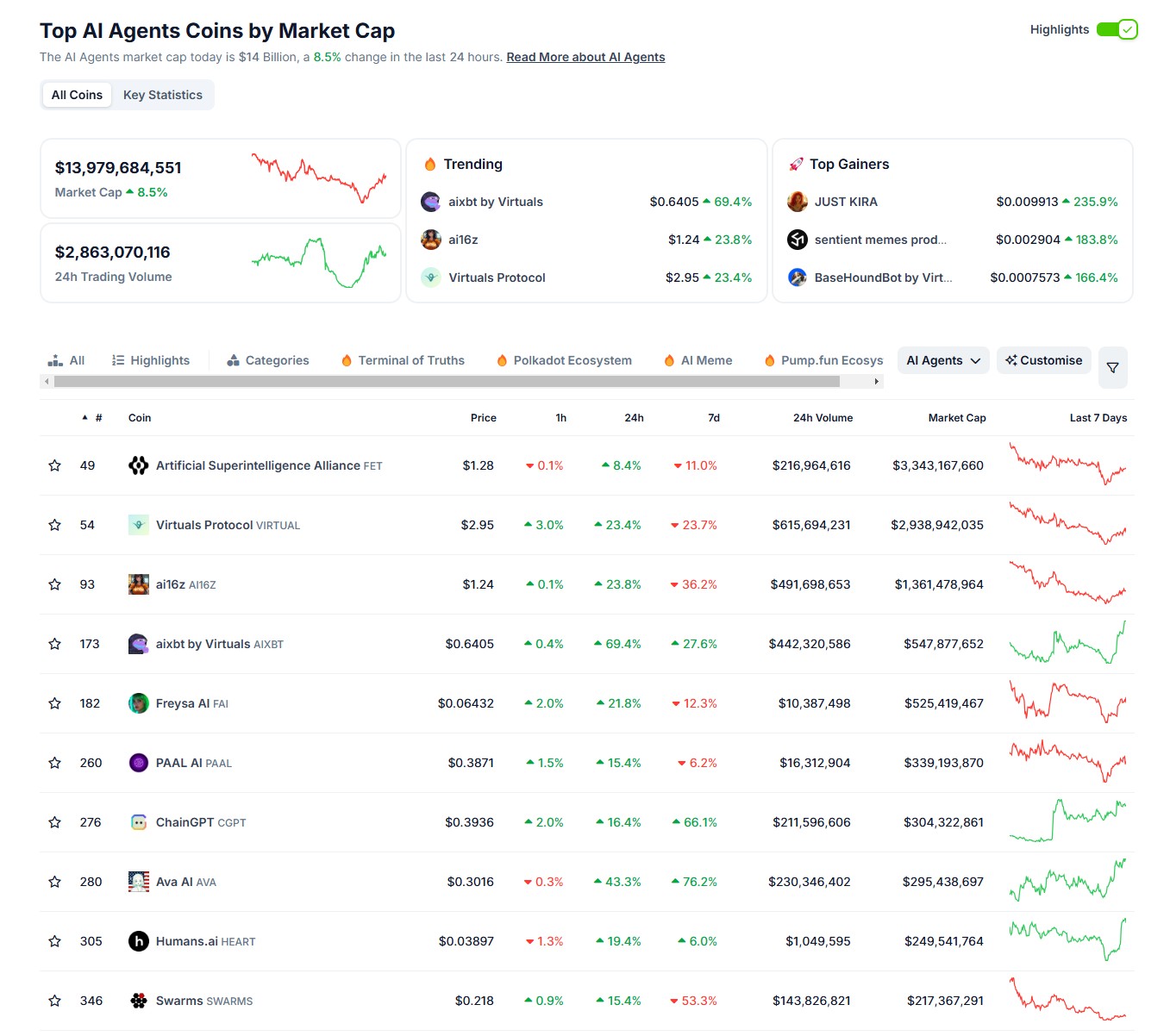1170x1036 pixels.
Task: Click the aixbt icon in Trending
Action: [x=430, y=202]
